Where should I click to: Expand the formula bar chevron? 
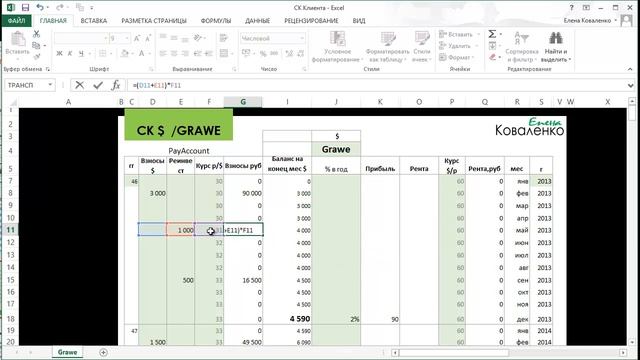click(631, 85)
